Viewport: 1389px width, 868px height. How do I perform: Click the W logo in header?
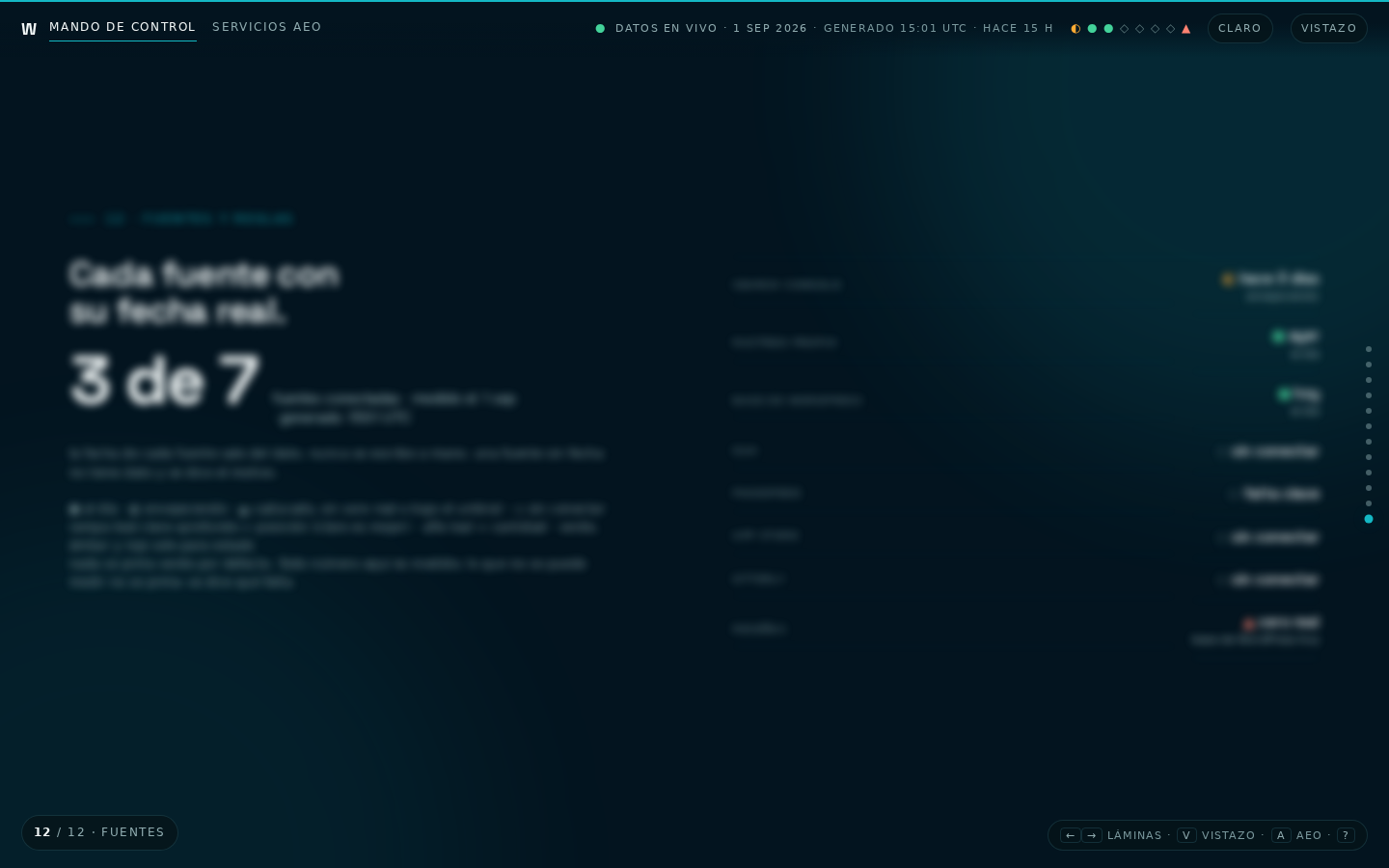[29, 29]
